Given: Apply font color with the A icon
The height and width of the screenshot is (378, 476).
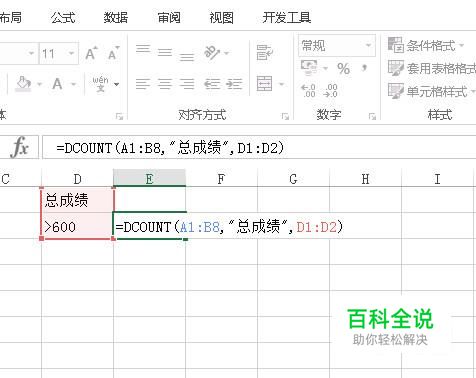Looking at the screenshot, I should click(x=57, y=84).
